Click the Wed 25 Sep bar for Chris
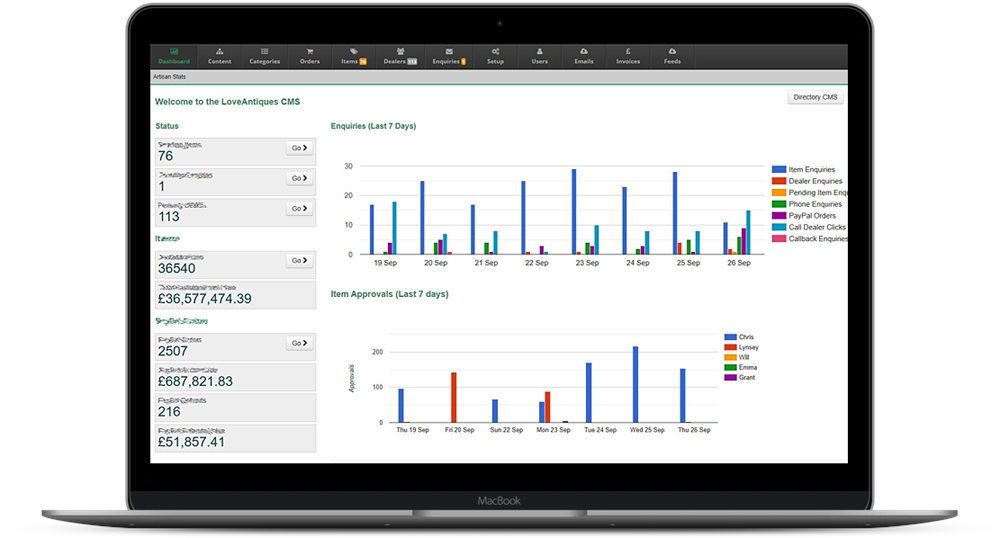Screen dimensions: 1000x538 pos(635,385)
